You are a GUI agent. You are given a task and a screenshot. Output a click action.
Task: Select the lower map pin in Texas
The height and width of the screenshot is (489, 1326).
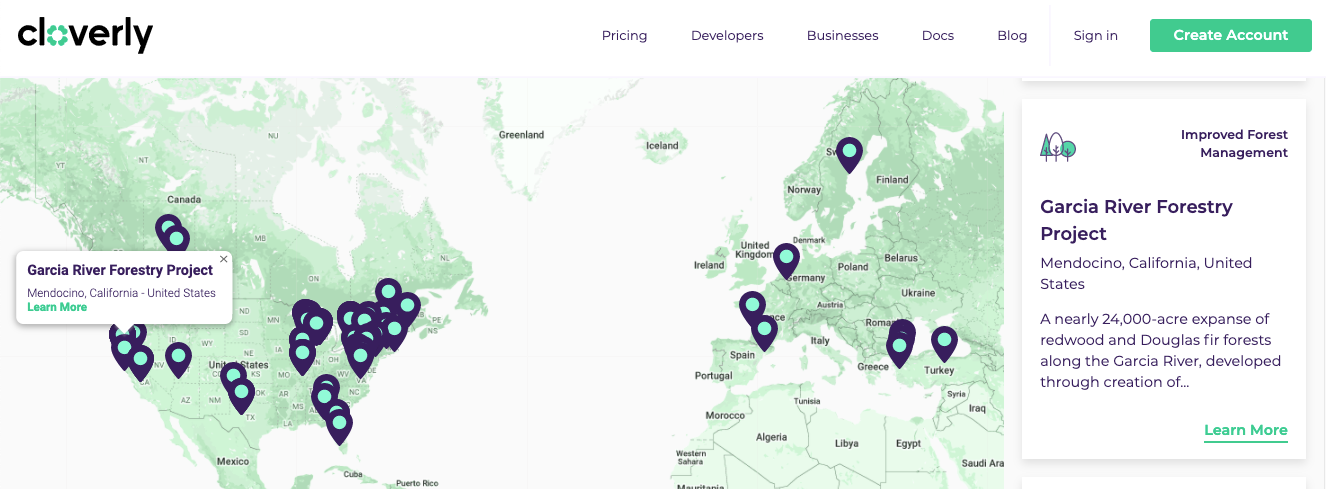tap(241, 395)
